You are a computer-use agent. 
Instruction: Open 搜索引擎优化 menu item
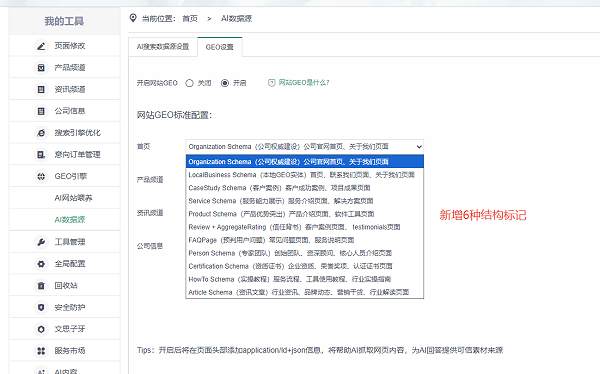coord(65,133)
